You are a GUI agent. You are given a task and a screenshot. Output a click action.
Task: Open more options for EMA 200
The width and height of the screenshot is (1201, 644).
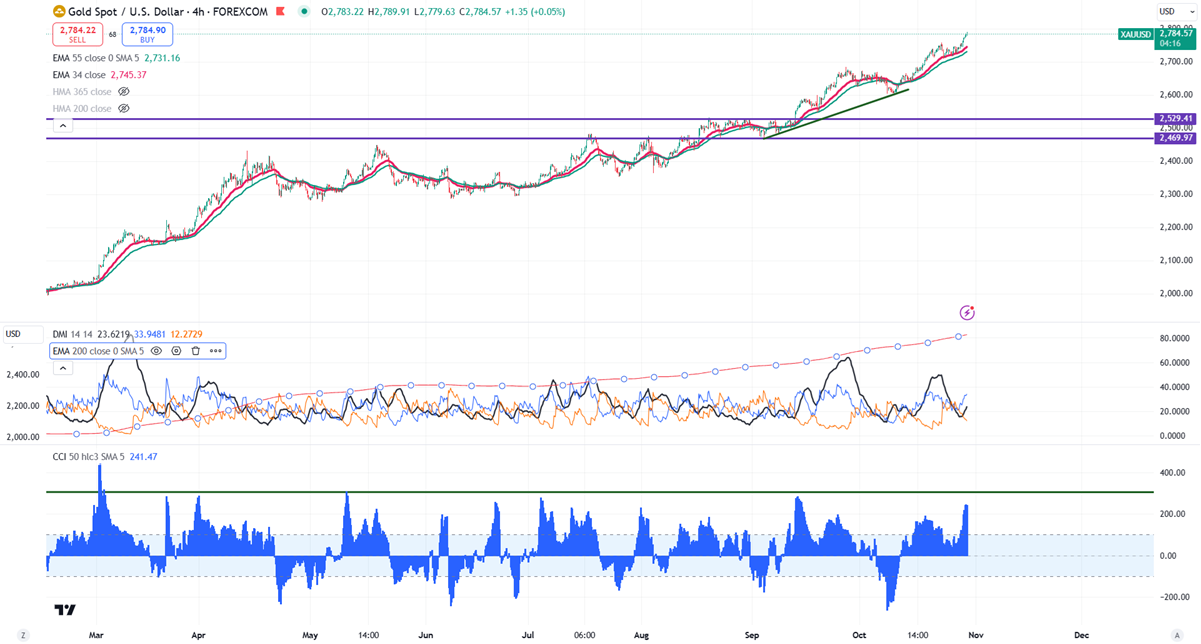click(215, 351)
